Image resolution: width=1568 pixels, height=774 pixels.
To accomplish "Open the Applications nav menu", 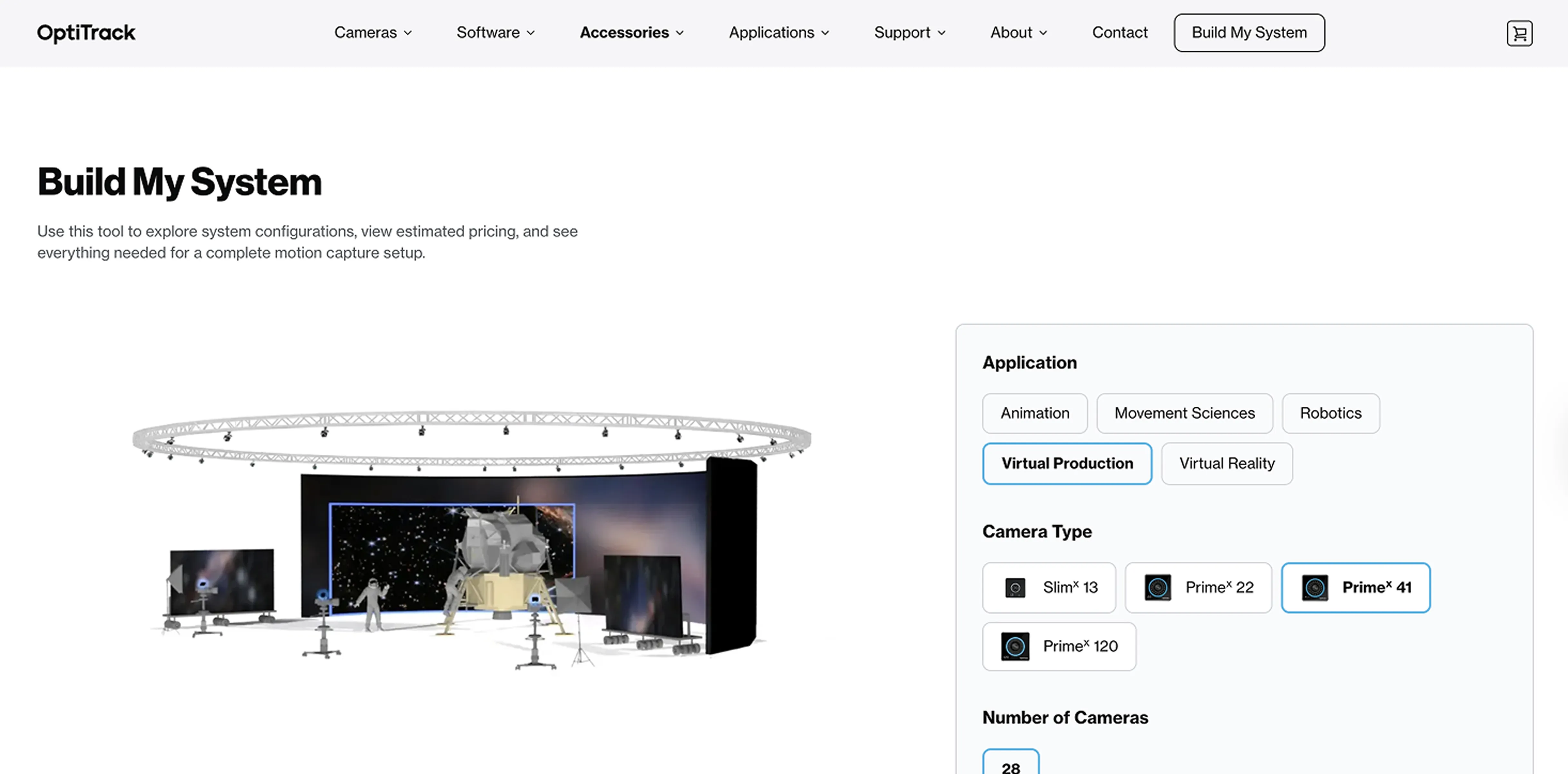I will pos(779,33).
